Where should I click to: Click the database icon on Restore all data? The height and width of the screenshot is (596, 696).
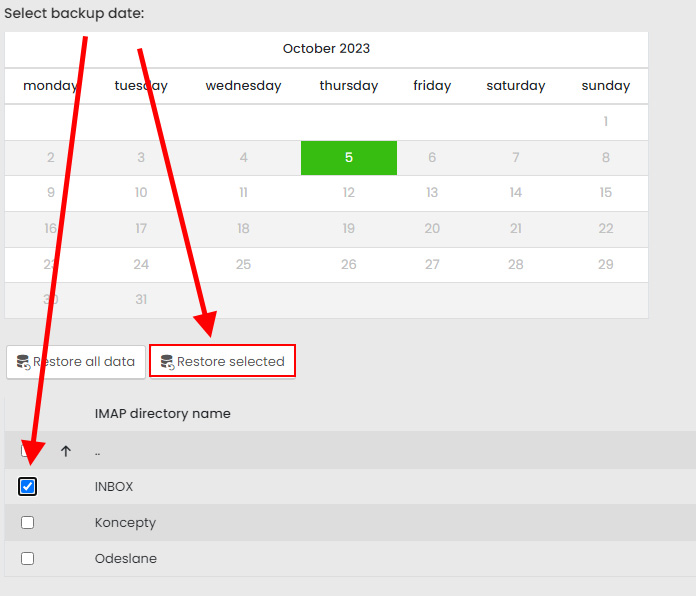(x=23, y=362)
